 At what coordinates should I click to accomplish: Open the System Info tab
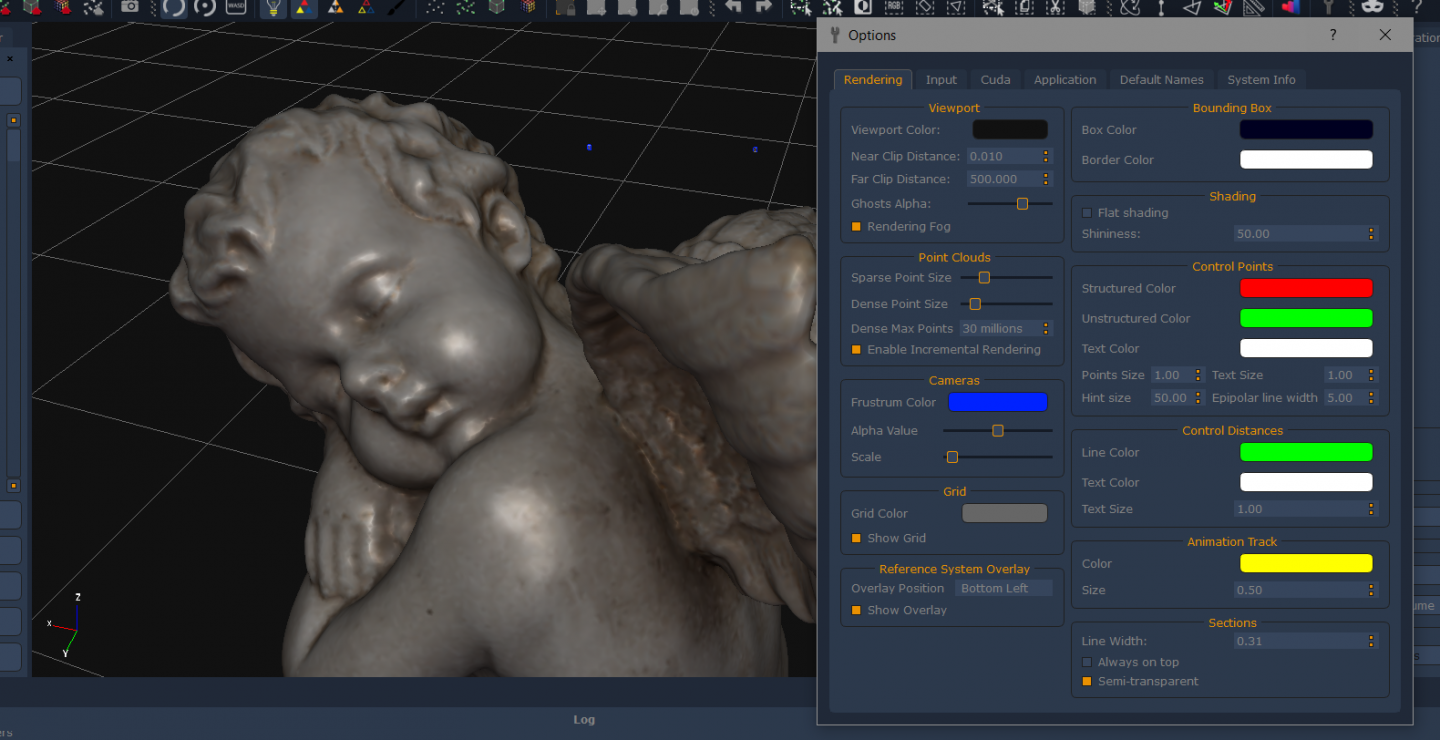click(1261, 80)
